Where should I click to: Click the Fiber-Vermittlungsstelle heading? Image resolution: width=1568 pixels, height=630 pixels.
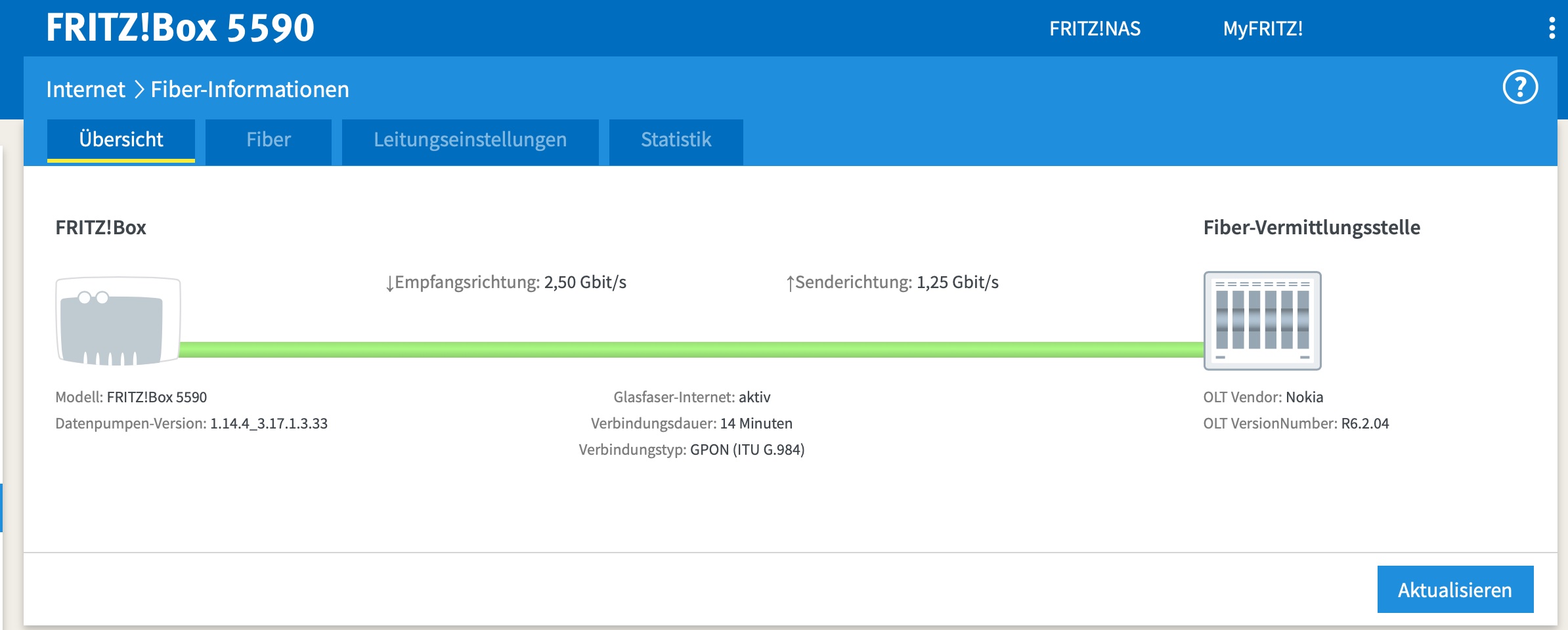tap(1311, 228)
